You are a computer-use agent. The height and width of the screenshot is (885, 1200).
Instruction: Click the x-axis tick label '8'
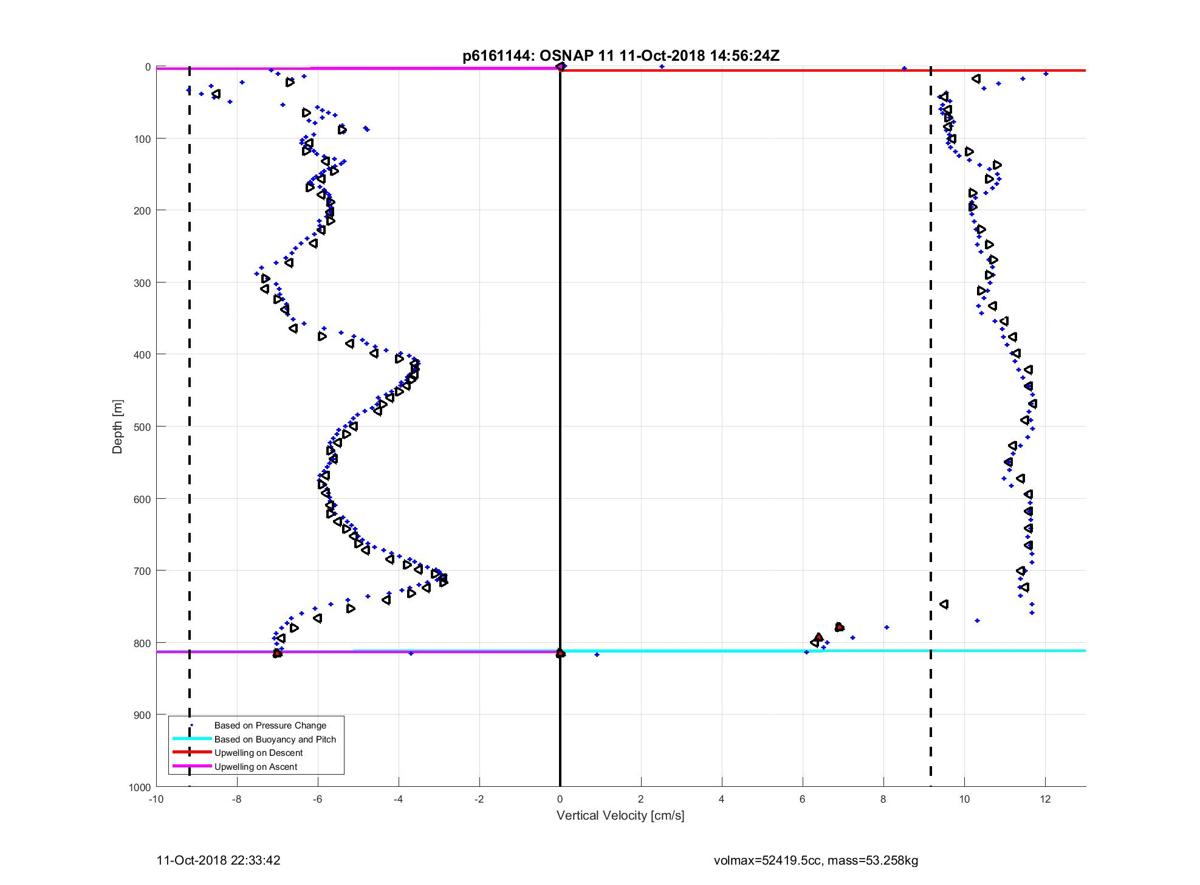[x=884, y=799]
